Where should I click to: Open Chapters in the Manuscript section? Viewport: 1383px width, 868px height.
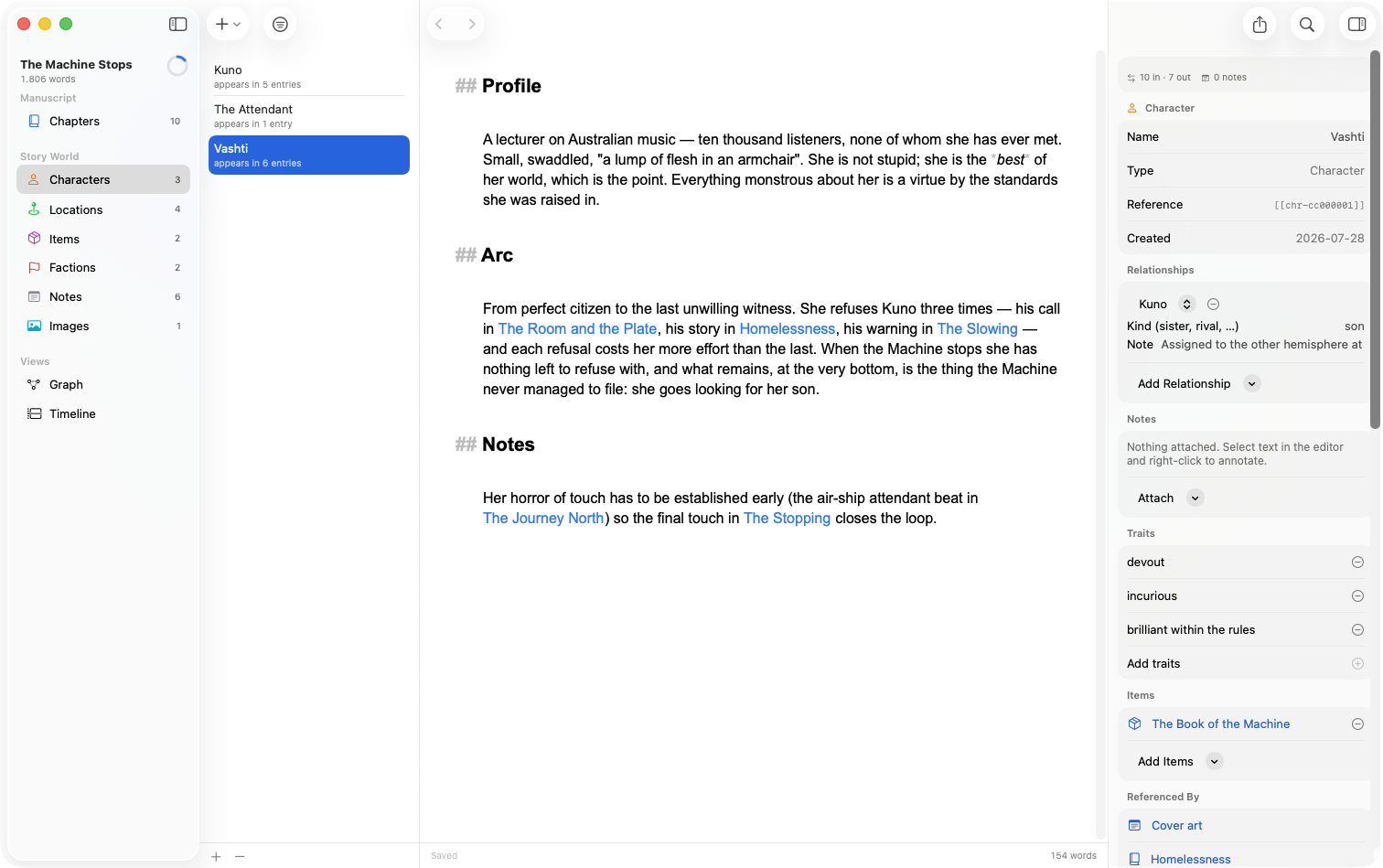click(103, 121)
